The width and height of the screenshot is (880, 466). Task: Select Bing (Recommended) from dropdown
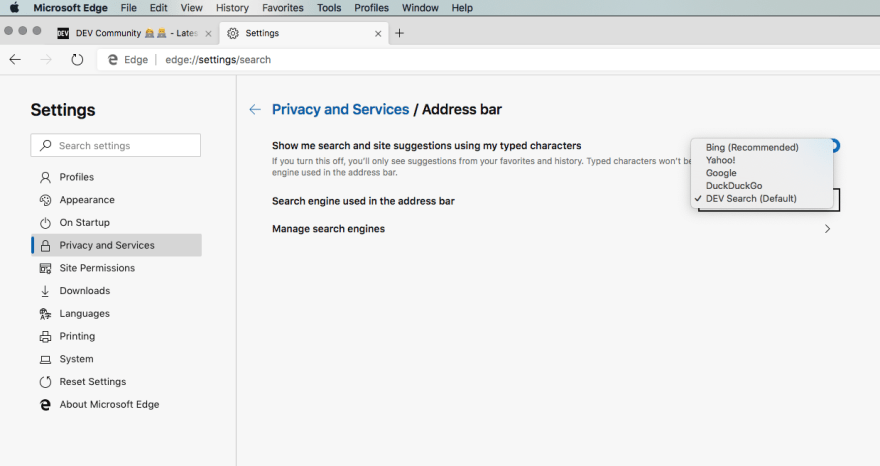point(752,148)
